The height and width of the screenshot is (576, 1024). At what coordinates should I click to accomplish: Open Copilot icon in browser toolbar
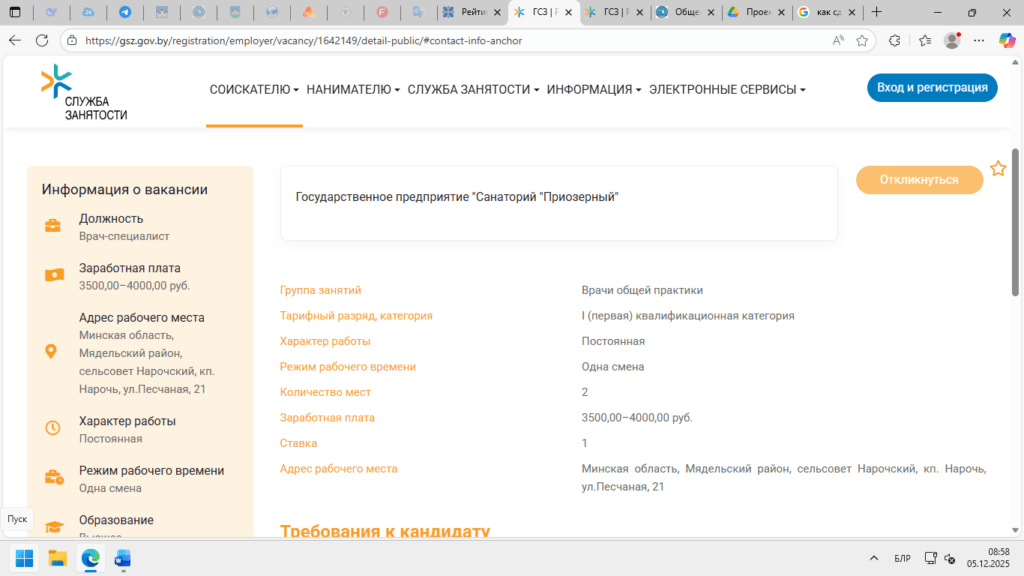[x=1007, y=41]
